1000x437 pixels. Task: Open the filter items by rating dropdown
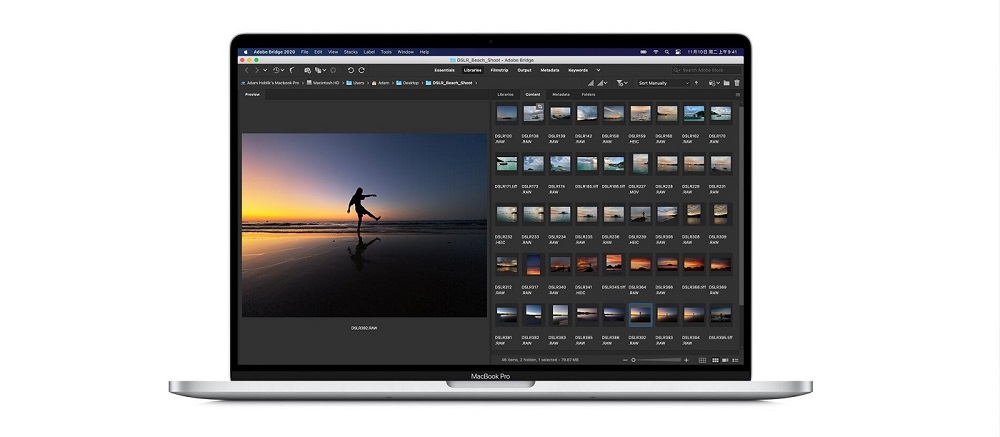(x=622, y=83)
